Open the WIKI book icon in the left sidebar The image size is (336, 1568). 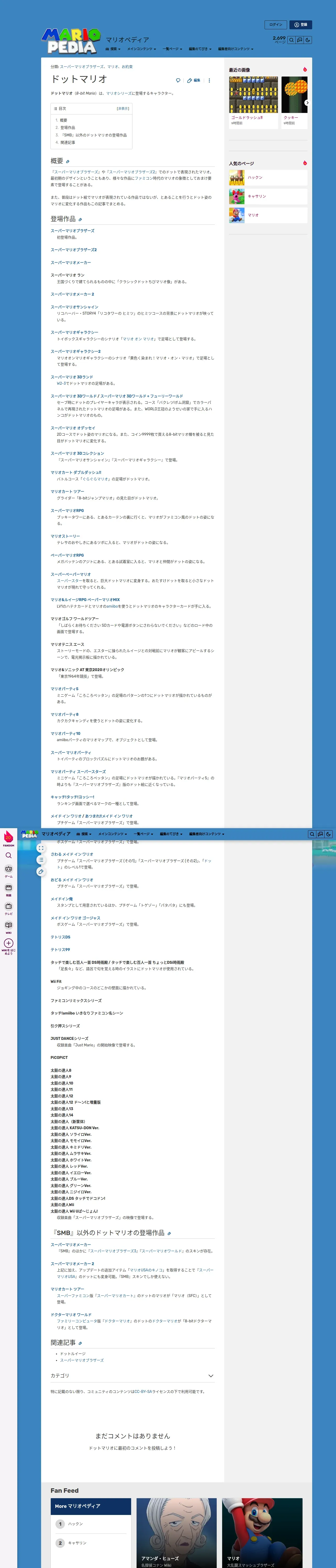pos(9,927)
